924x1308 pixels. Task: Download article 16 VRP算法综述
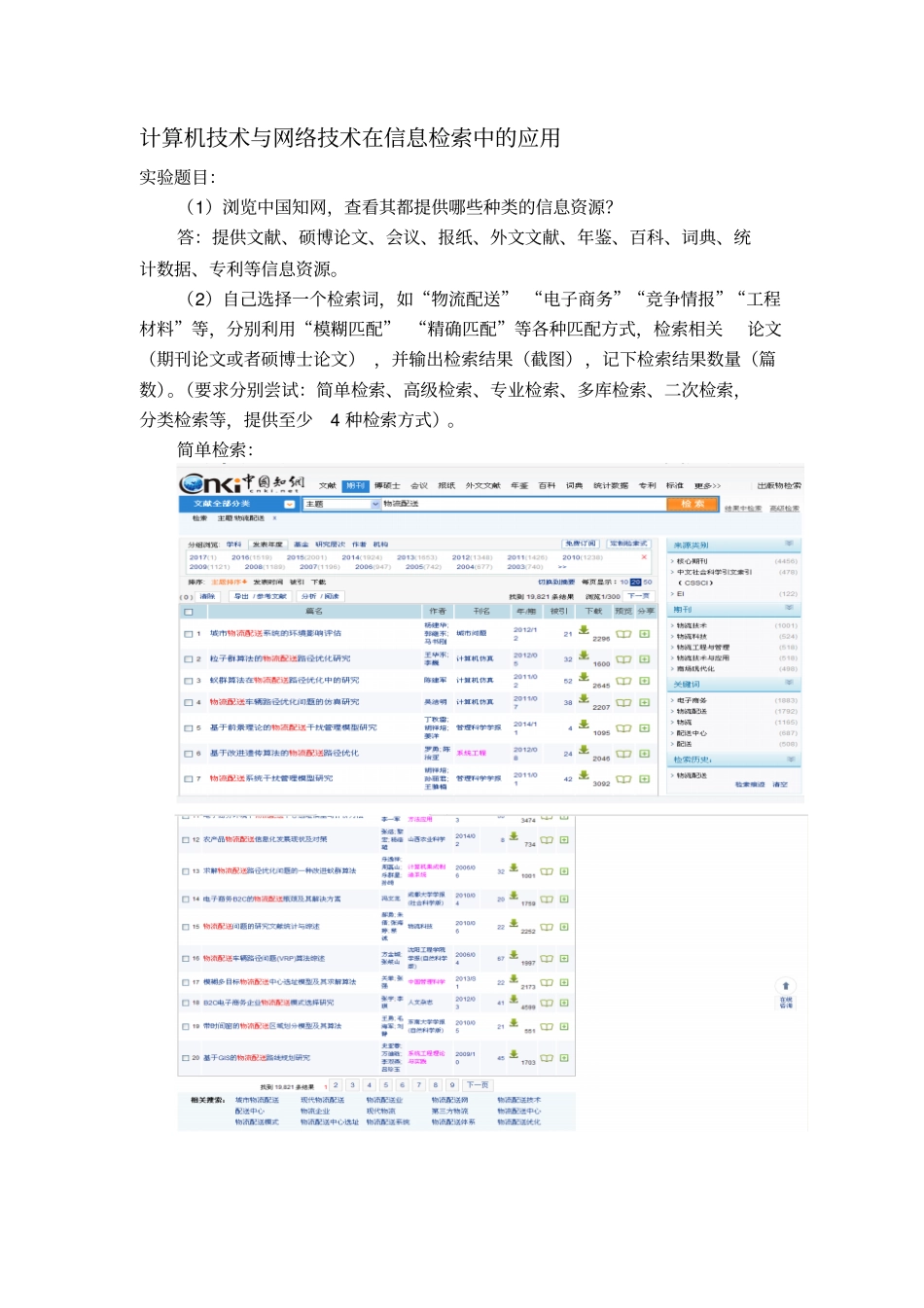pyautogui.click(x=514, y=954)
